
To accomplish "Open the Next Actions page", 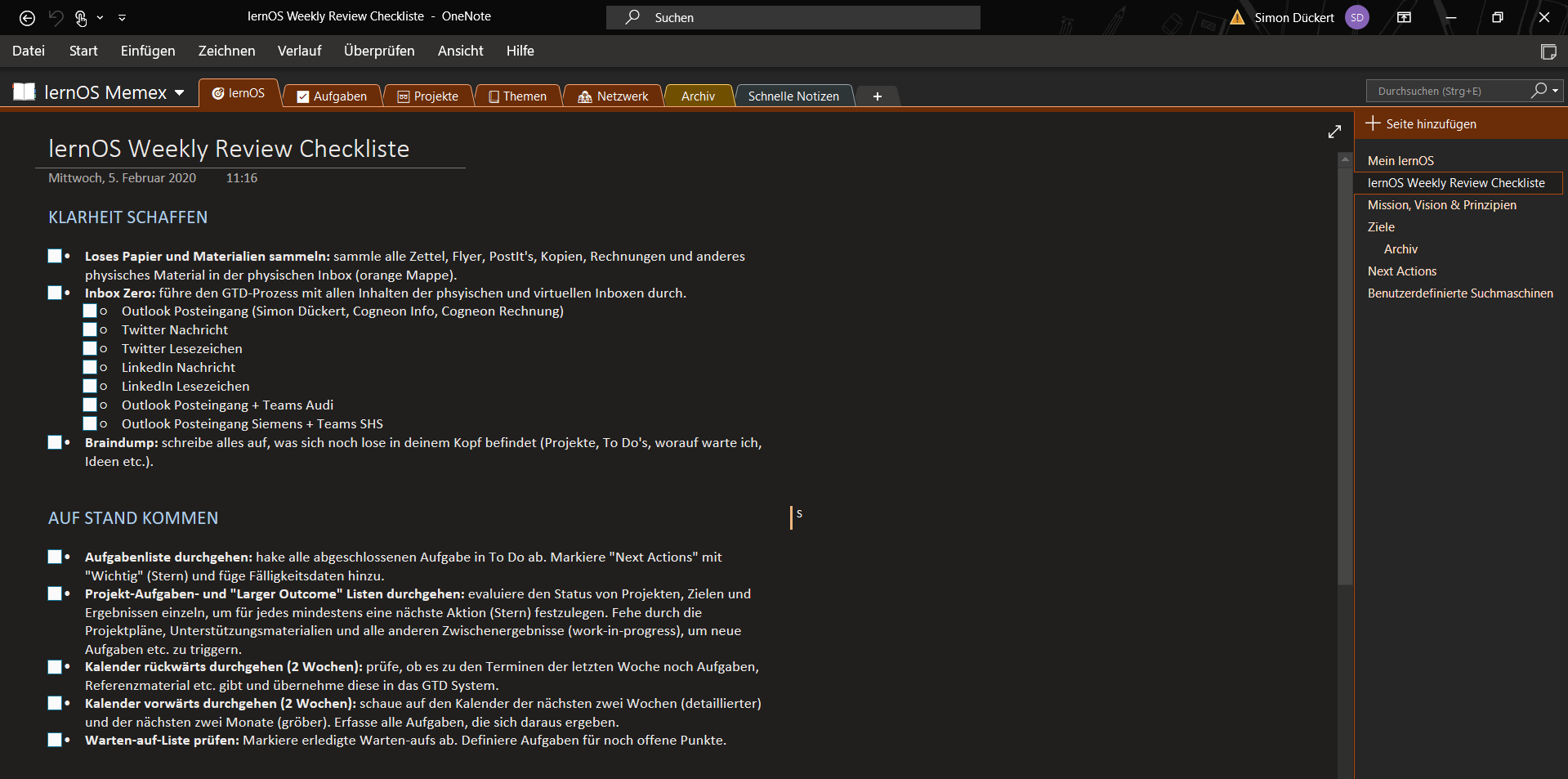I will click(1402, 271).
